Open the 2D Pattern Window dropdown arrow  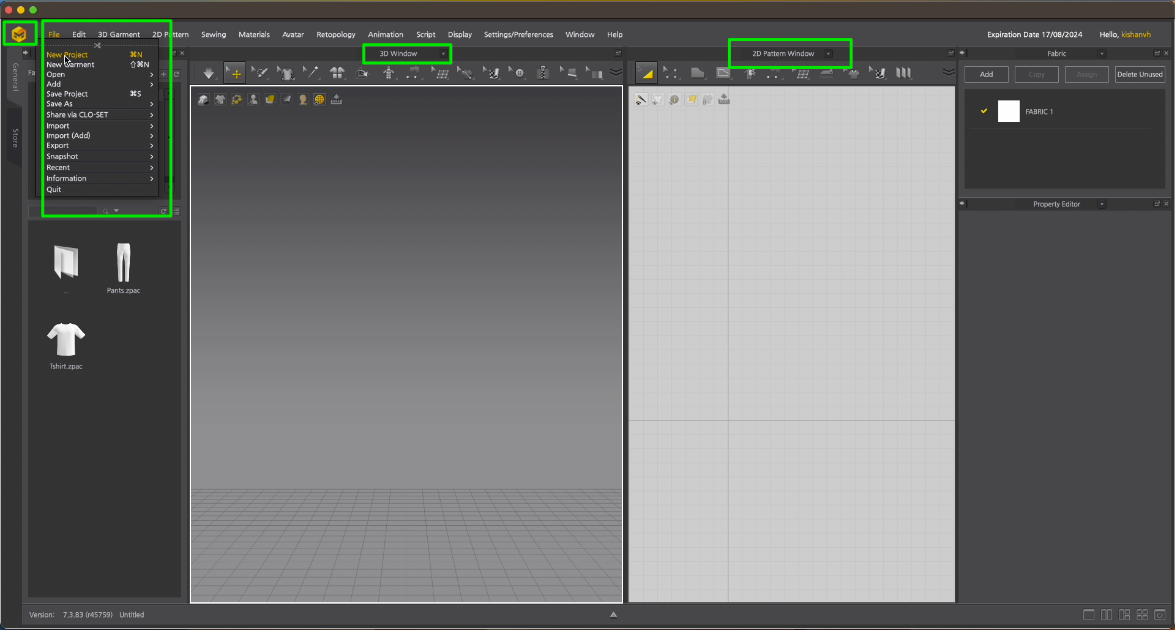pyautogui.click(x=828, y=54)
